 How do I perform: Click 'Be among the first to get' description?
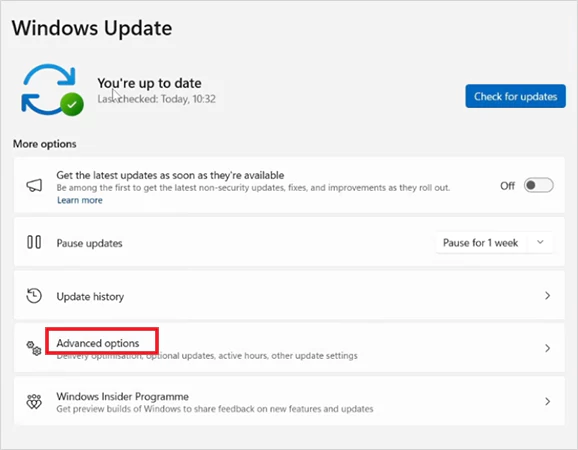pyautogui.click(x=253, y=188)
